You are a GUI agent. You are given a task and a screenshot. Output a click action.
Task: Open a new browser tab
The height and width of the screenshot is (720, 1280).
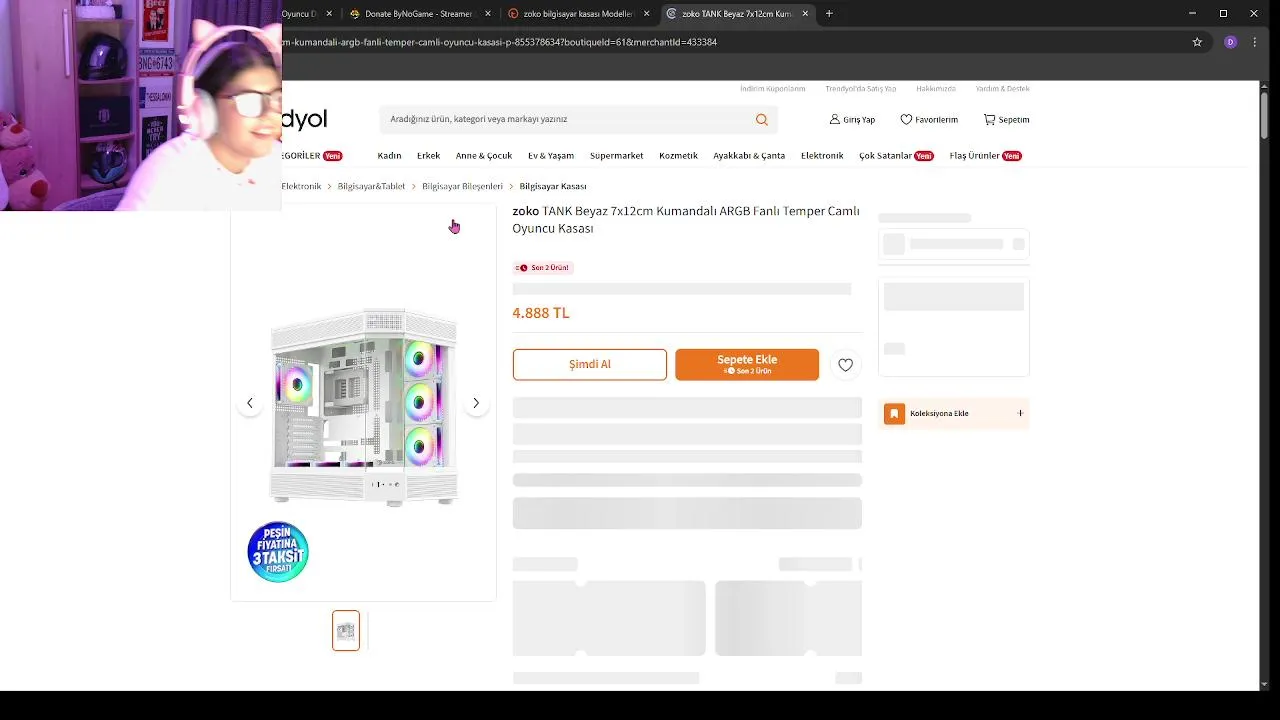click(x=829, y=14)
